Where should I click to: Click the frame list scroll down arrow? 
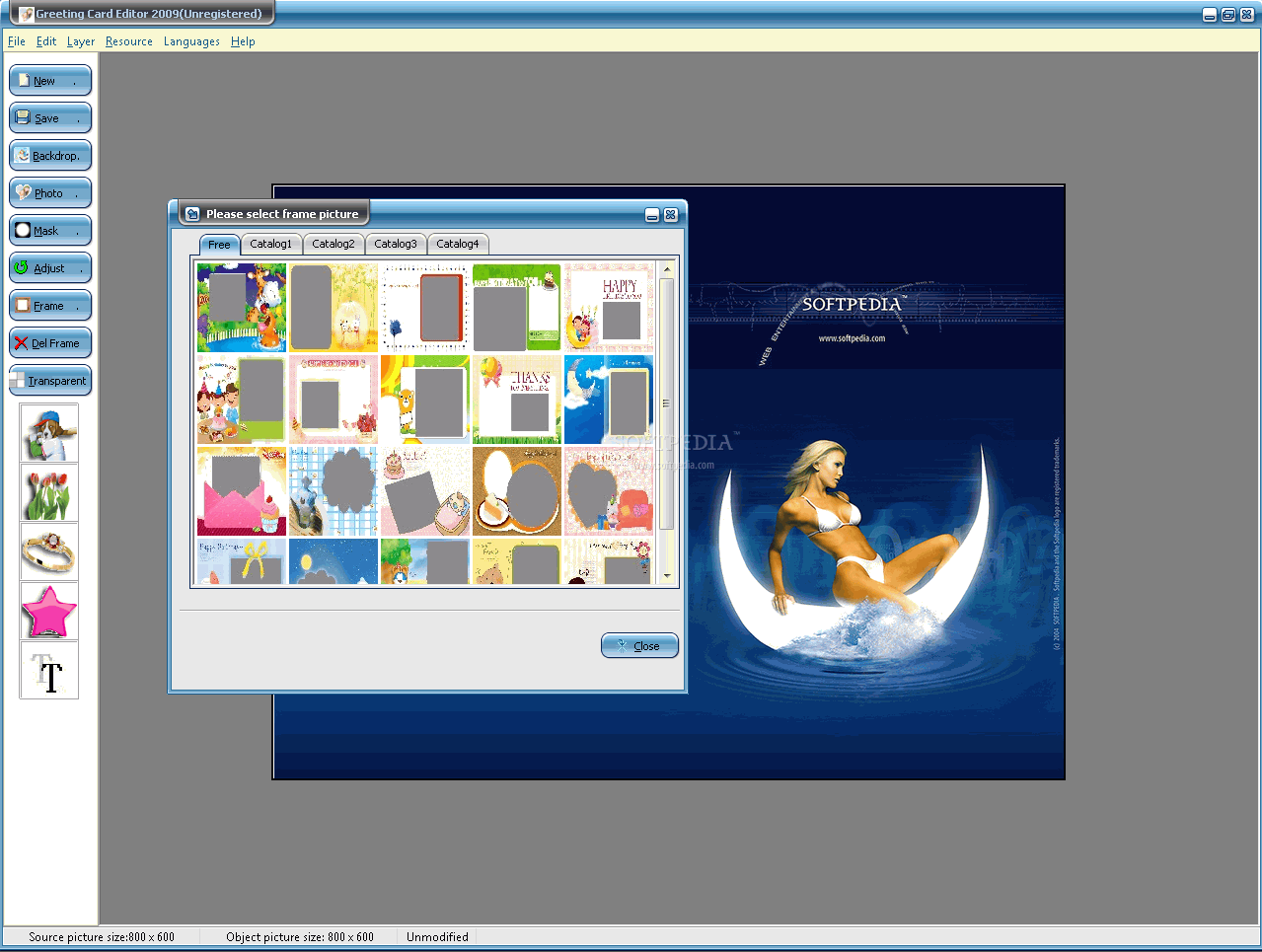click(x=667, y=576)
